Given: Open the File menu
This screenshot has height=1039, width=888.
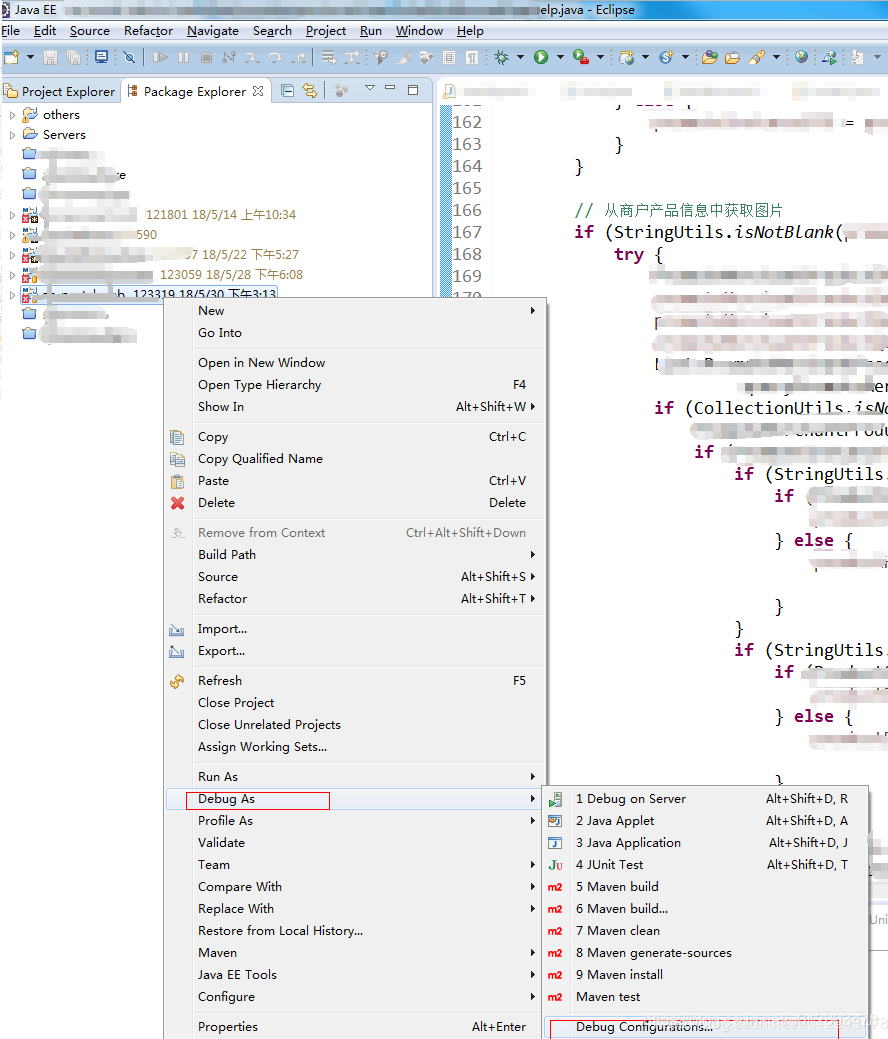Looking at the screenshot, I should (x=11, y=30).
